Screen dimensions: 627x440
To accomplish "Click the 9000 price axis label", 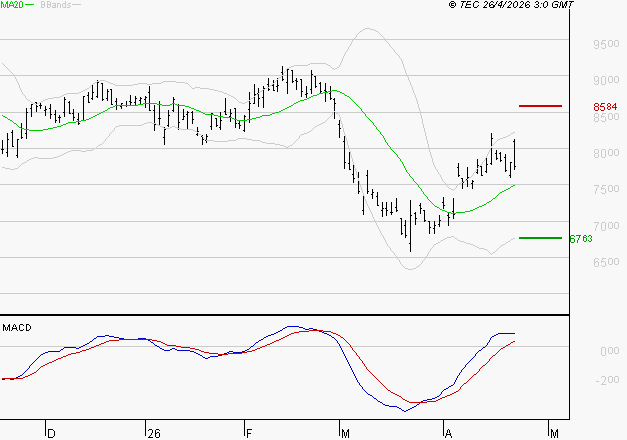I will point(606,80).
